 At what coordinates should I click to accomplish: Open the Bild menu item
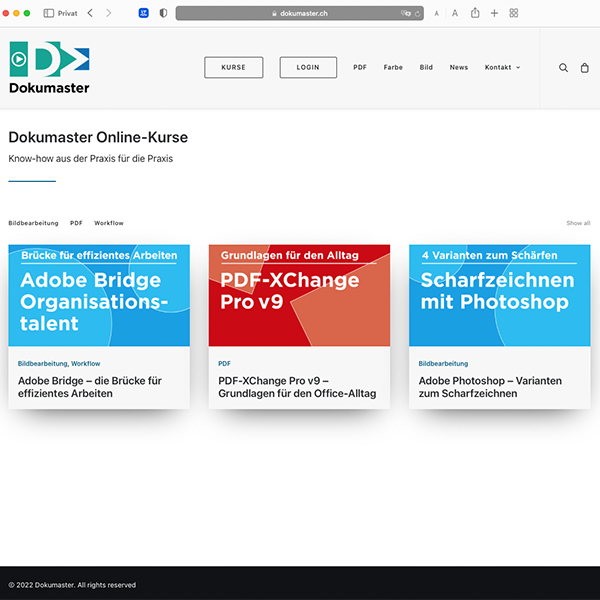426,67
